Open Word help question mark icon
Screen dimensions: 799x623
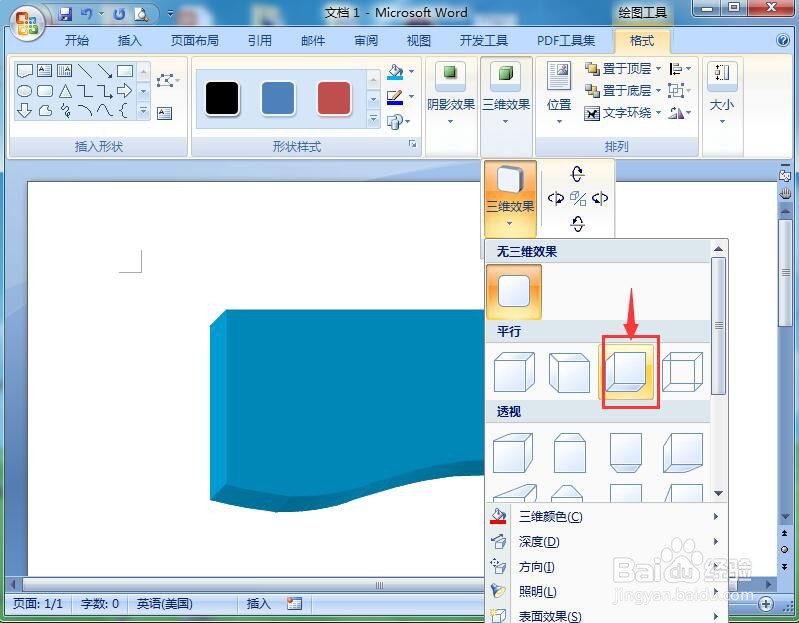(783, 40)
